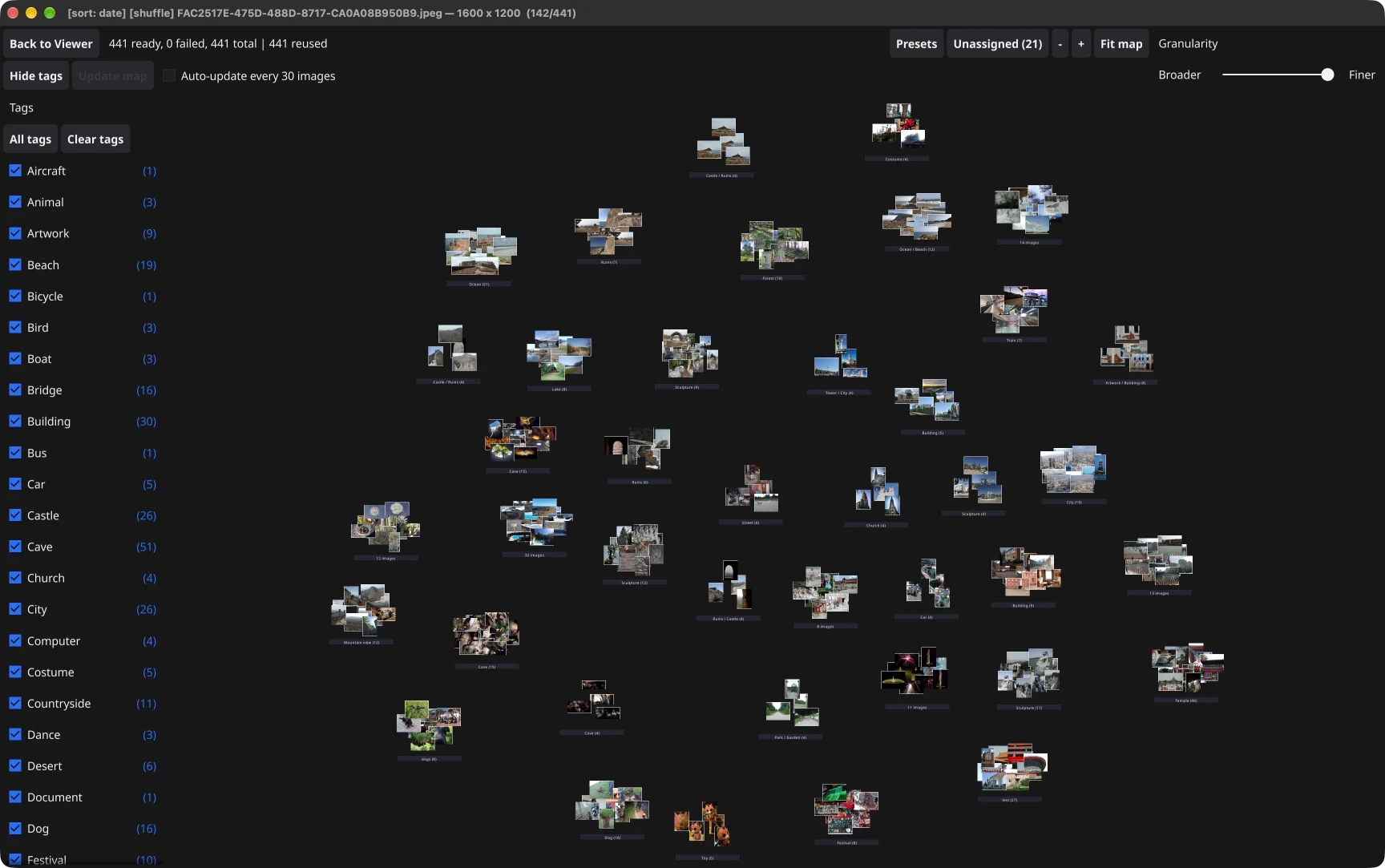Open the Temple (46) cluster thumbnails
Image resolution: width=1385 pixels, height=868 pixels.
(1188, 668)
